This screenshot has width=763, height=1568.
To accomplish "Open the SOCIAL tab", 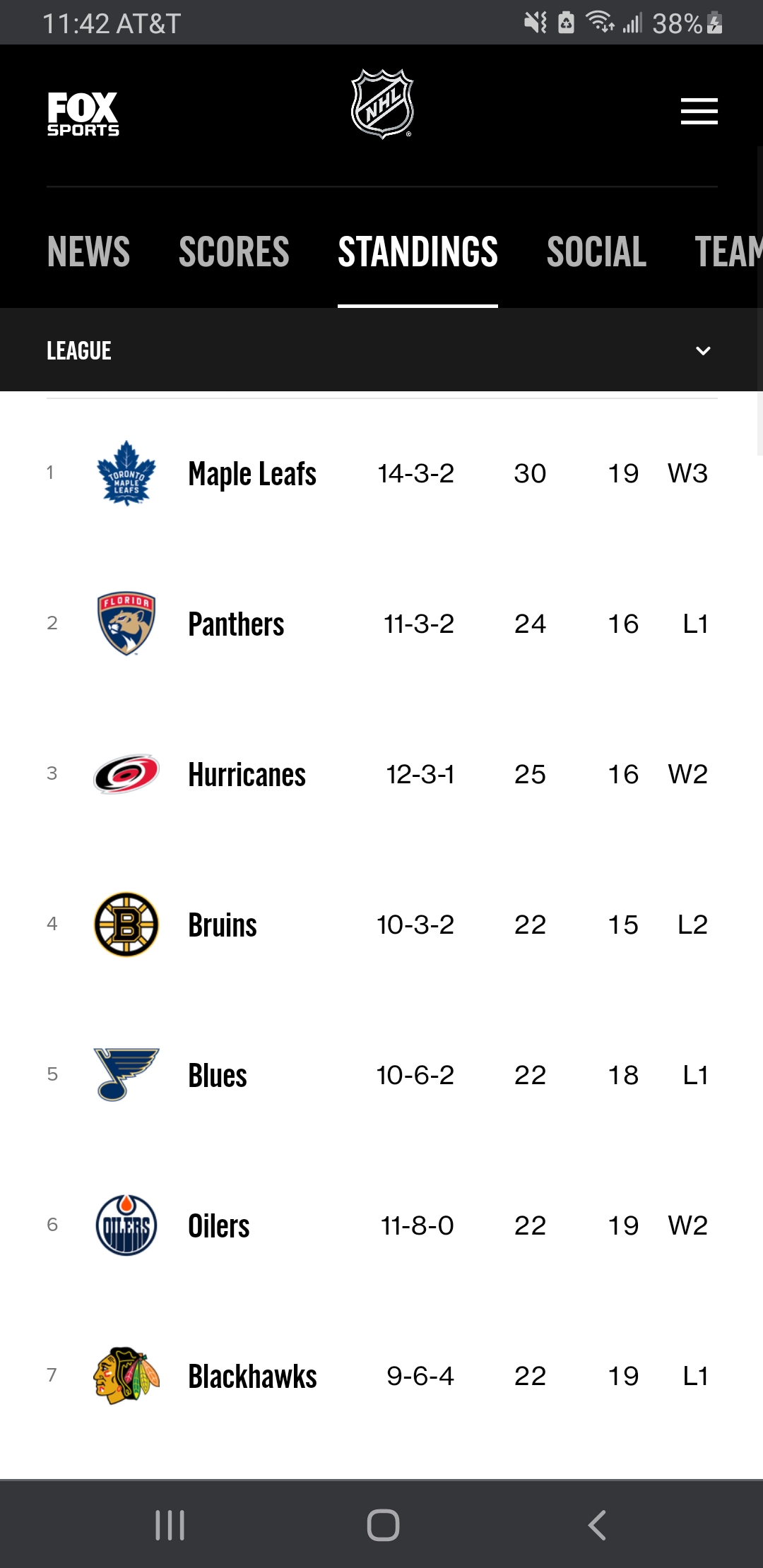I will pyautogui.click(x=596, y=251).
